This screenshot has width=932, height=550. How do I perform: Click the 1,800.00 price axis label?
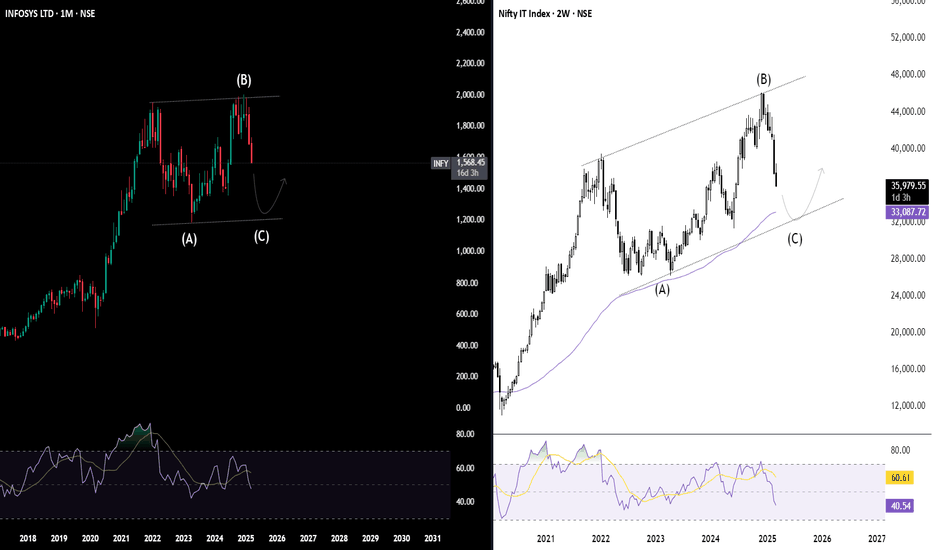(470, 125)
